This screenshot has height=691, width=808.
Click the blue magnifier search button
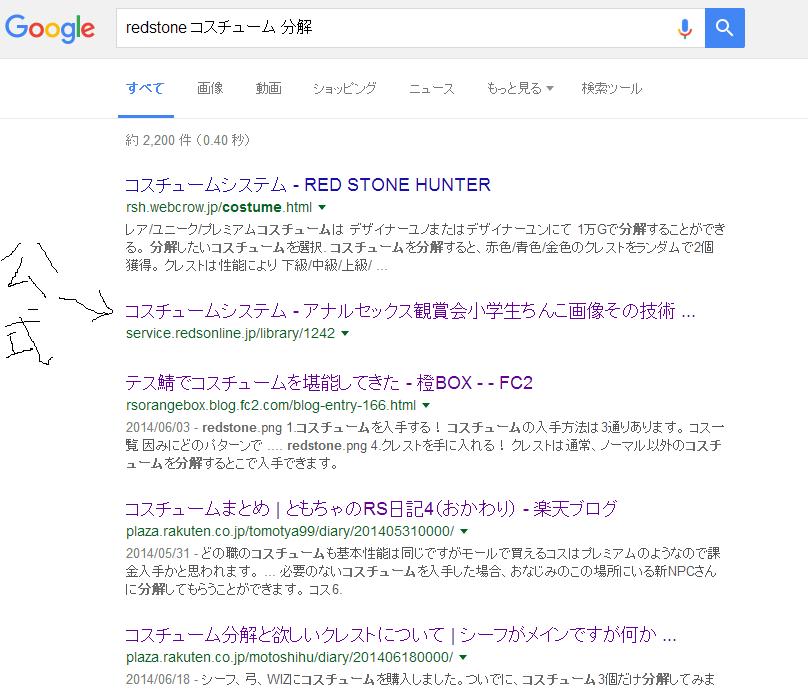[725, 28]
